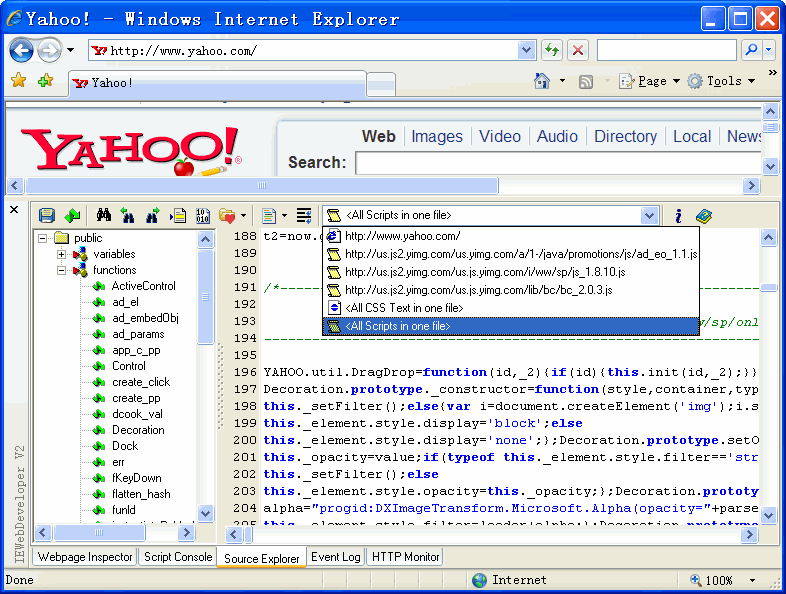Choose the bc_2.0.3.js script entry
This screenshot has width=786, height=594.
click(x=478, y=290)
